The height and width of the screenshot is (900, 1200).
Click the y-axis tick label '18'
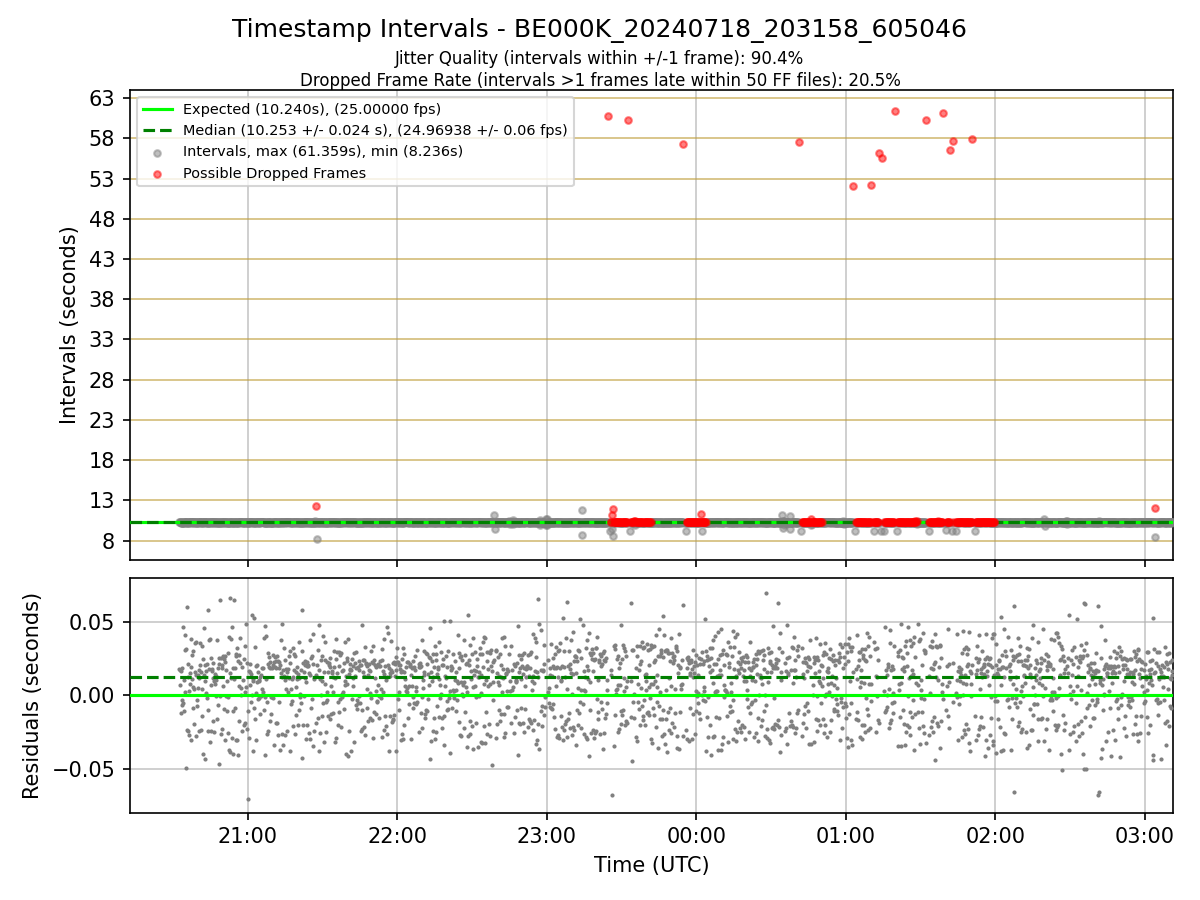(x=101, y=460)
